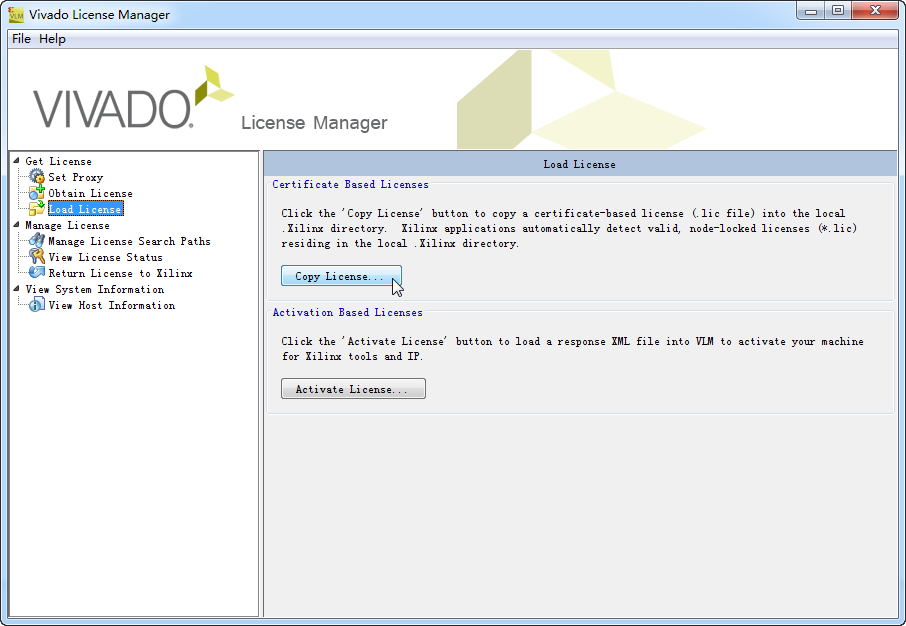Viewport: 906px width, 626px height.
Task: Select Obtain License in the tree
Action: coord(90,193)
